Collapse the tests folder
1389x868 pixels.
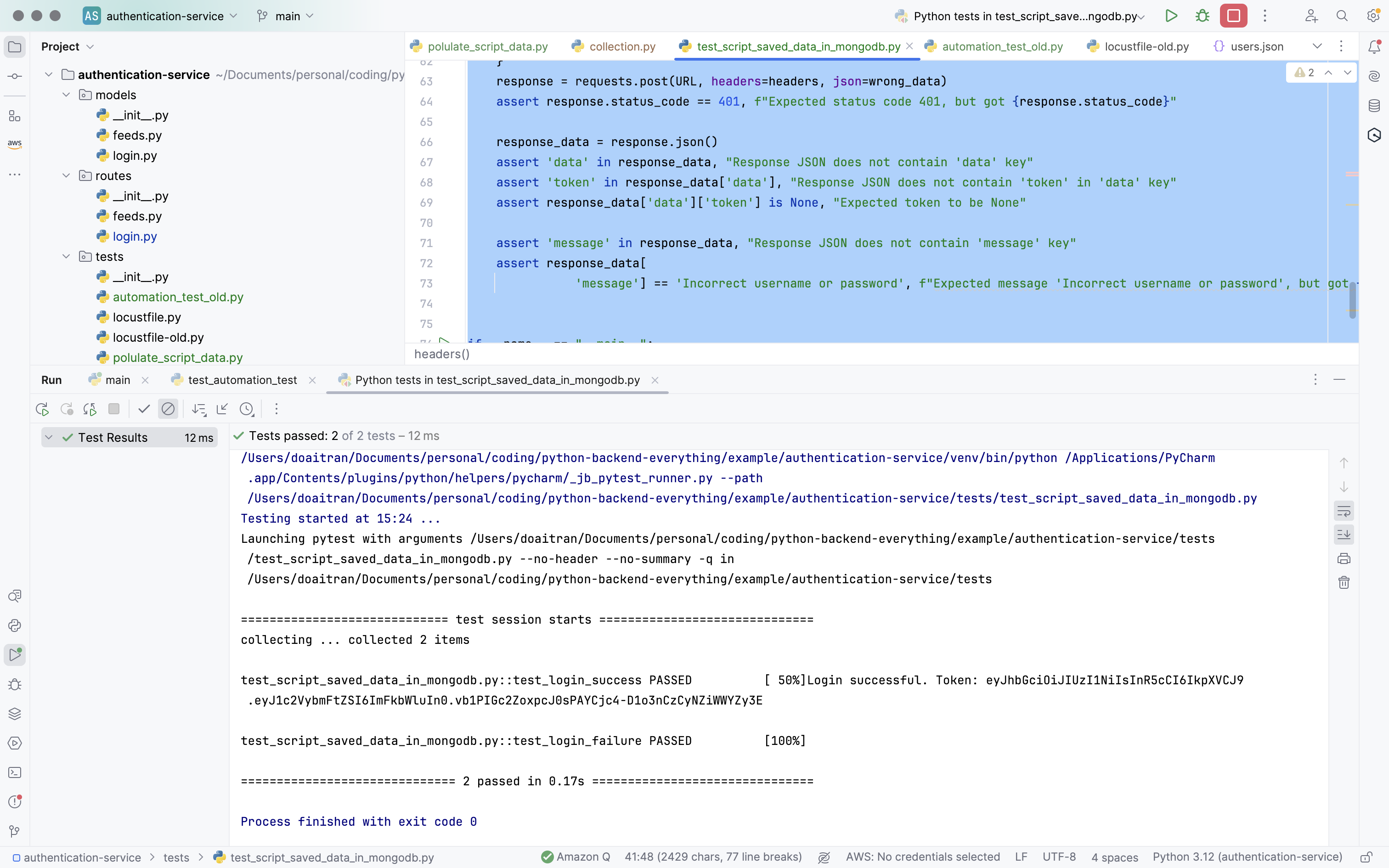(x=67, y=257)
